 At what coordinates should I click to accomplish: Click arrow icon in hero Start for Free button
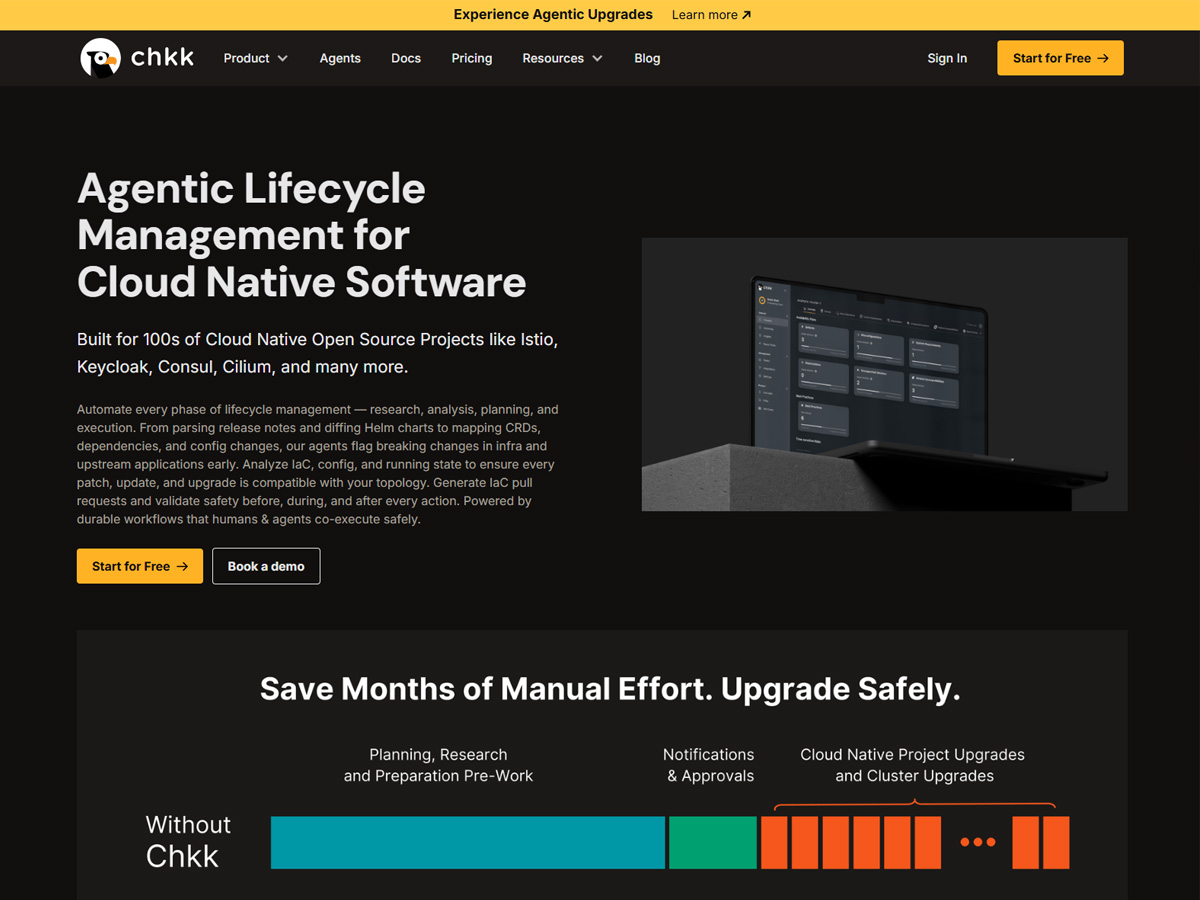tap(182, 566)
